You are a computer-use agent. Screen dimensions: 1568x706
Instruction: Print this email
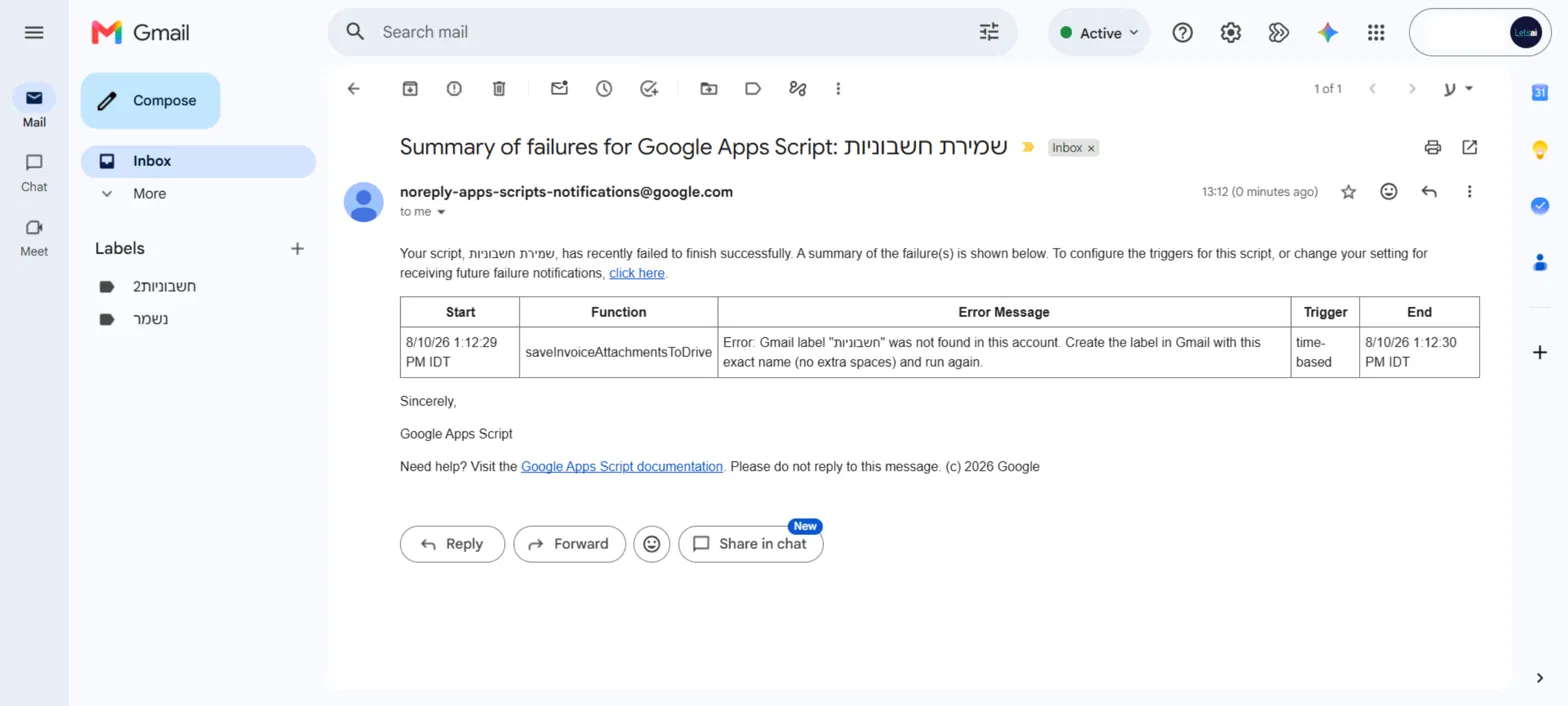pos(1433,148)
